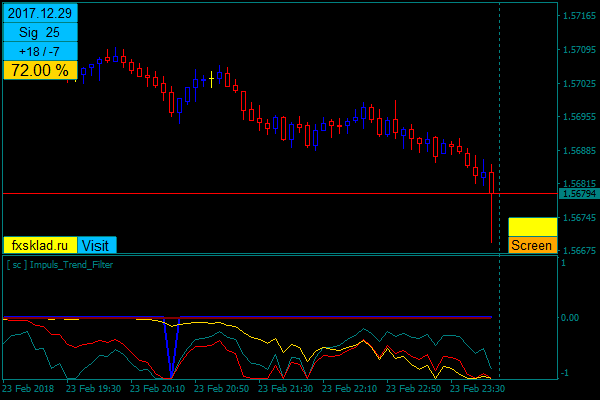Click the yellow box above Screen

pos(532,227)
